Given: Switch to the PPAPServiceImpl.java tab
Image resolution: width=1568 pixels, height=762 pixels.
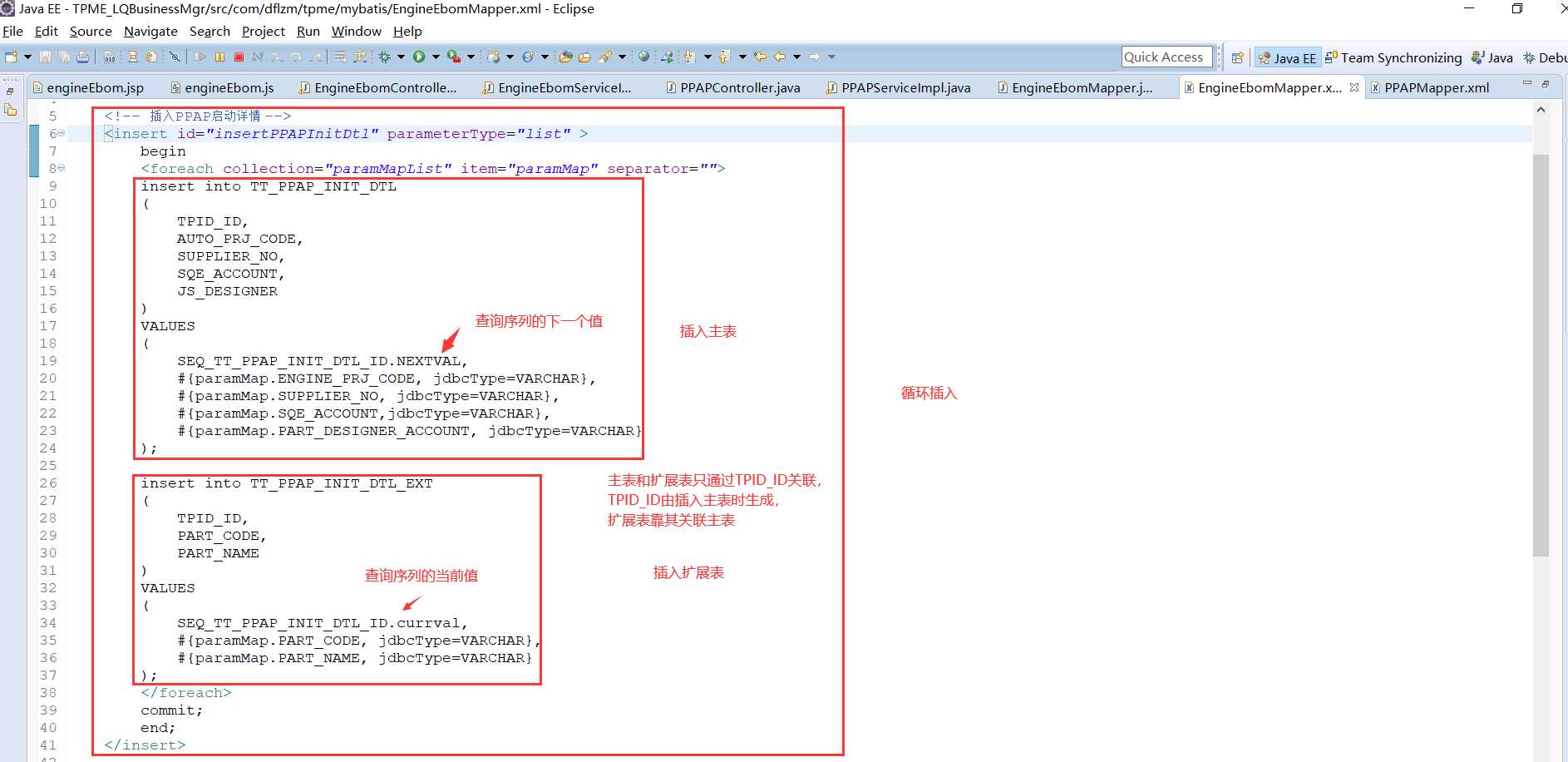Looking at the screenshot, I should 898,87.
